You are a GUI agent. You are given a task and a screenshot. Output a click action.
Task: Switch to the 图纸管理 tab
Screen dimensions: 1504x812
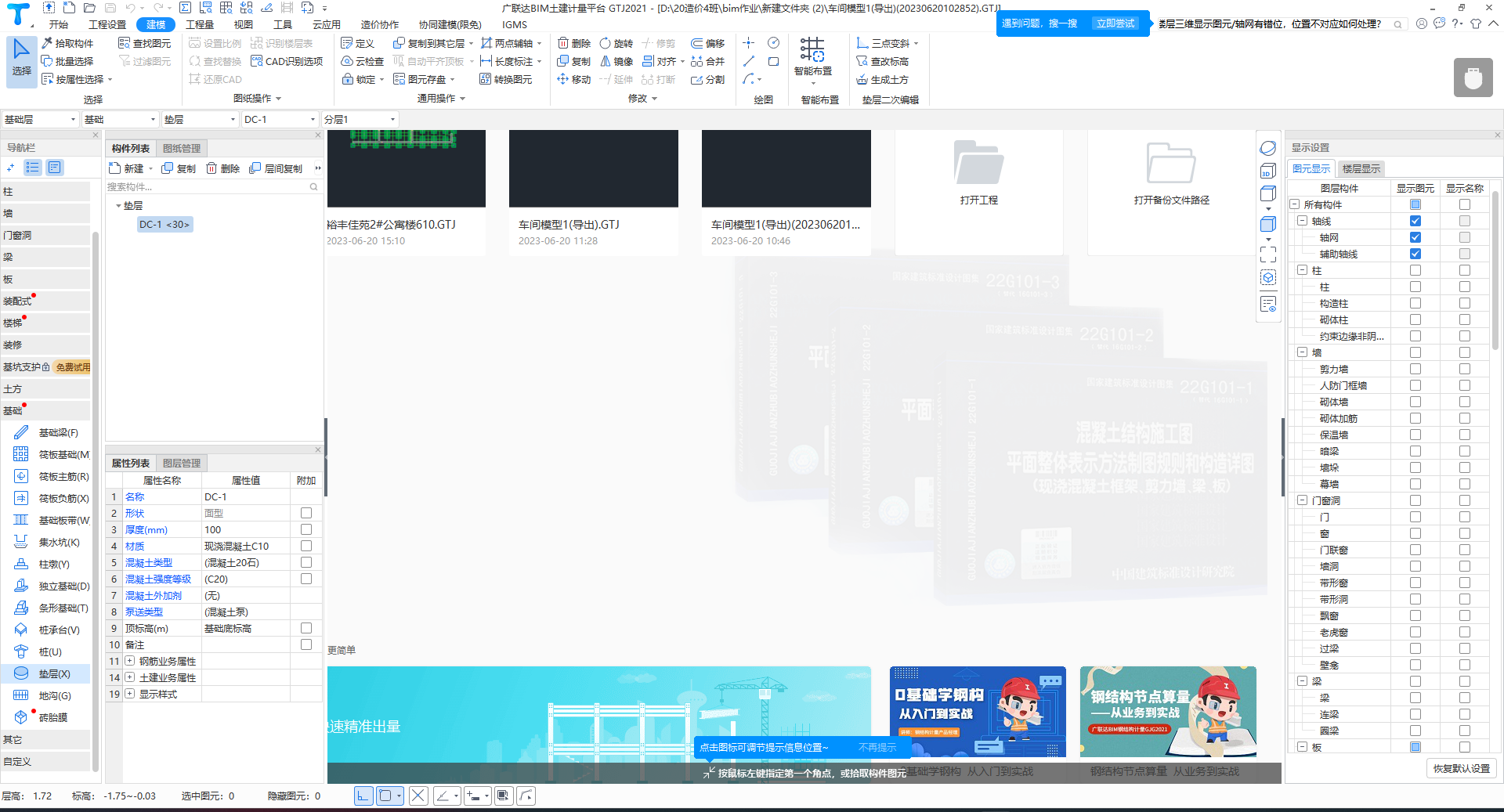click(x=182, y=148)
